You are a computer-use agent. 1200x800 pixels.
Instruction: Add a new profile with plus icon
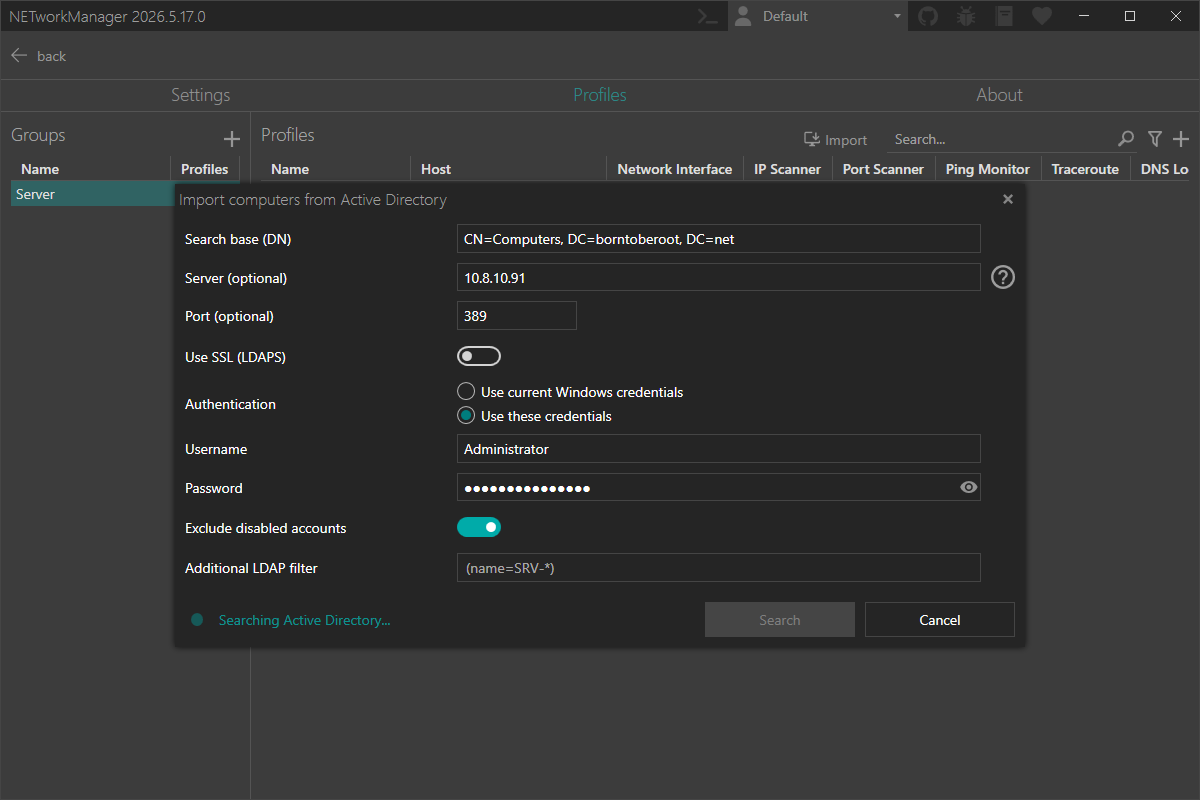coord(1181,139)
